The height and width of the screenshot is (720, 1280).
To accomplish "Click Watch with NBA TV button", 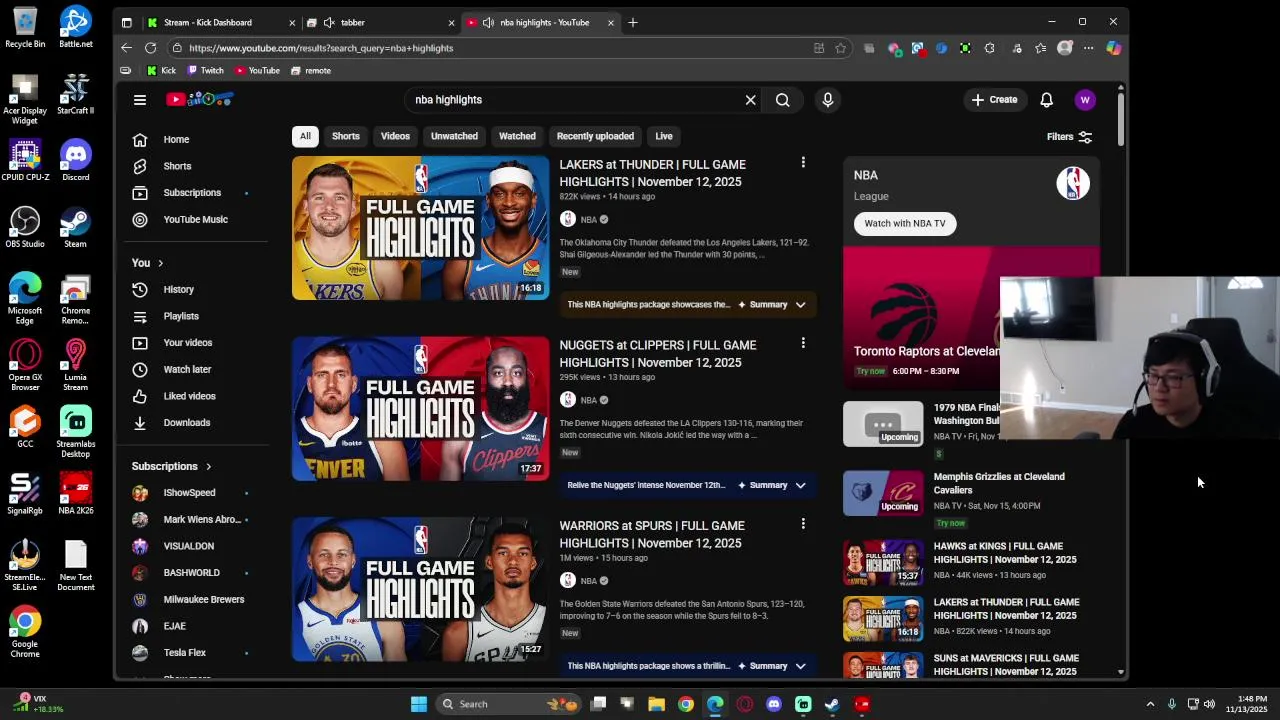I will [905, 224].
